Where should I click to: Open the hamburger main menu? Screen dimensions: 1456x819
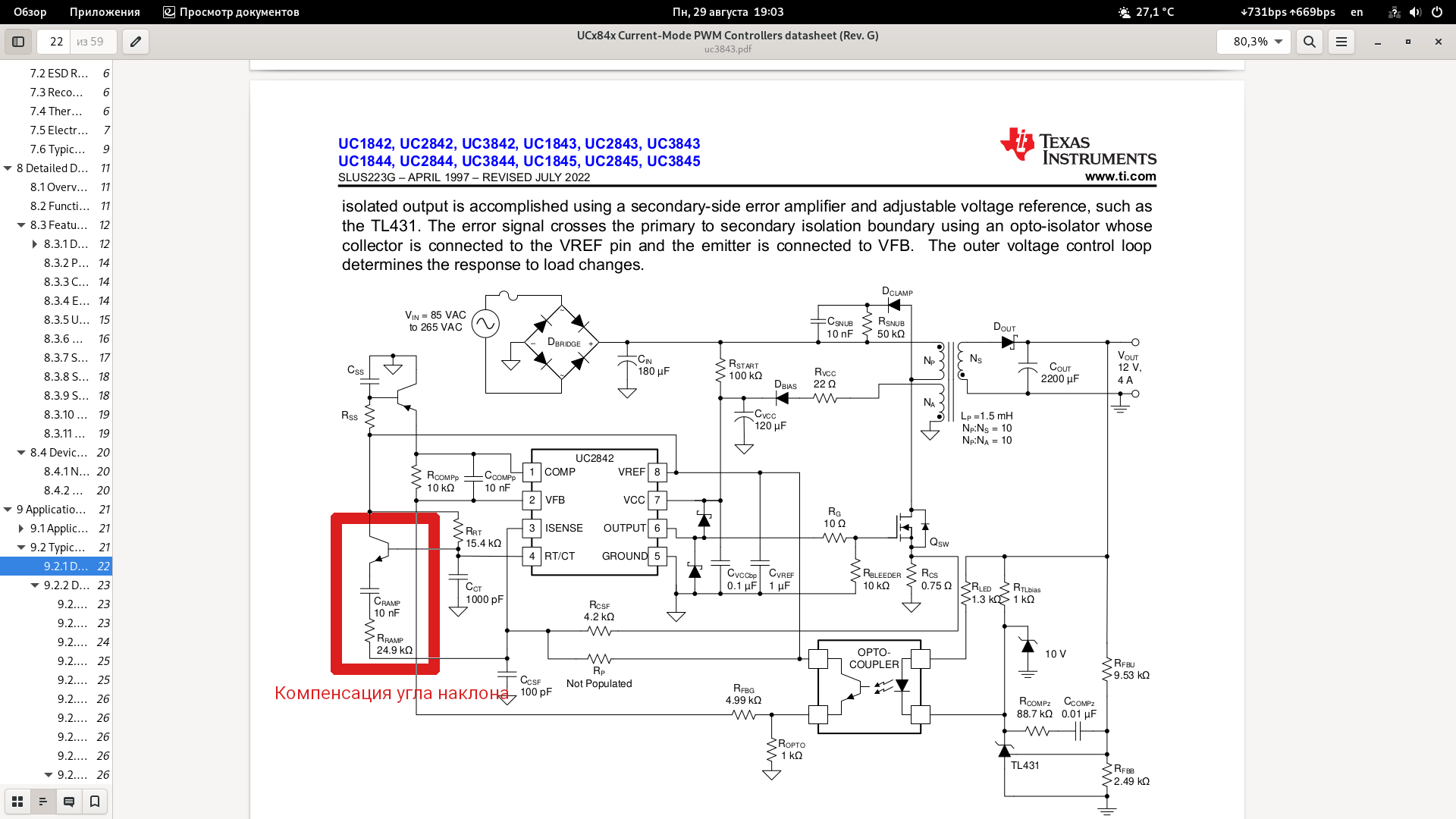(x=1341, y=42)
